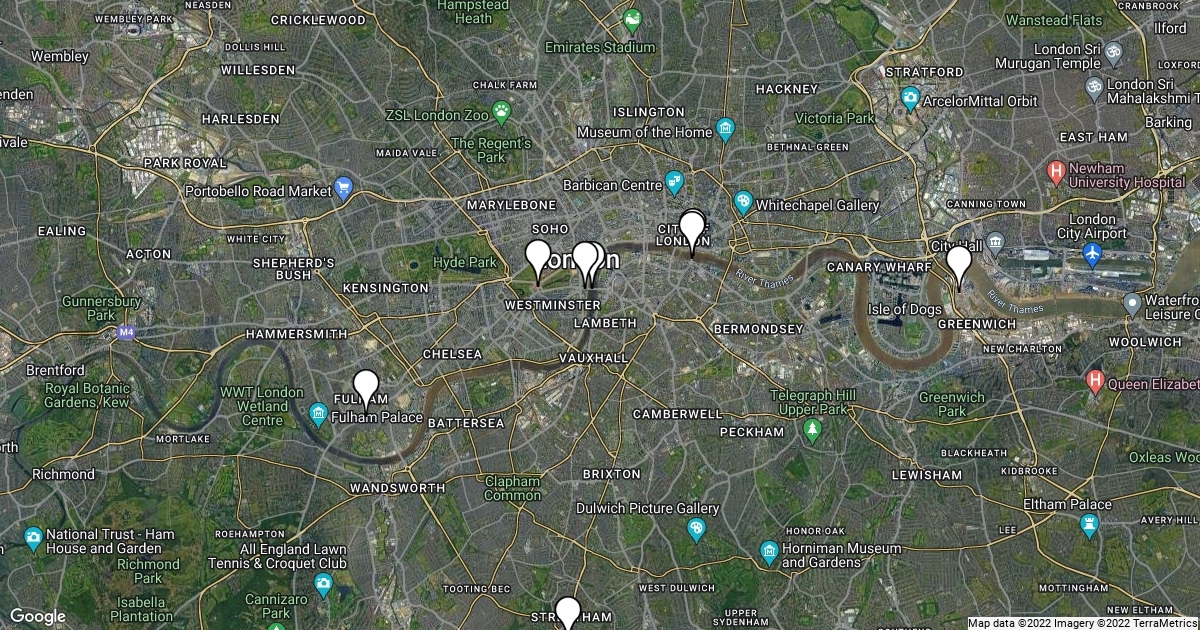Screen dimensions: 1200x630
Task: Click the Google logo
Action: 38,617
